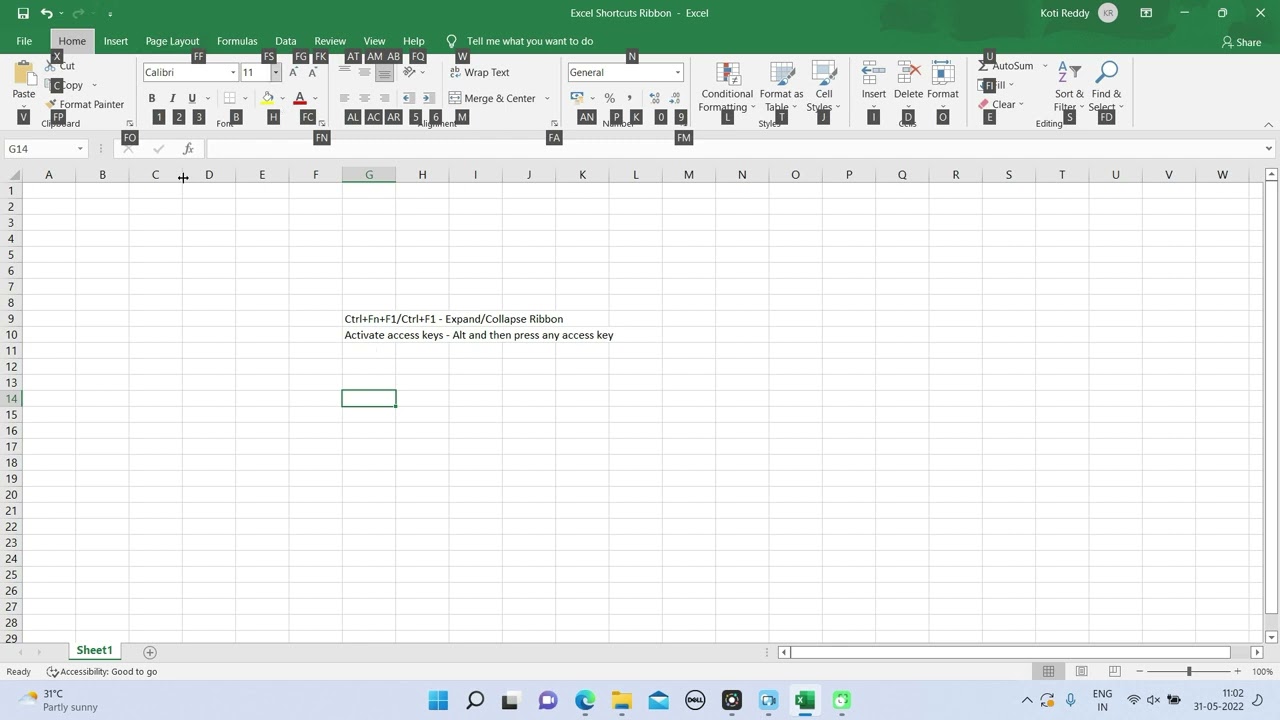Open Customize Quick Access Toolbar dropdown
Screen dimensions: 1280x720
point(110,14)
